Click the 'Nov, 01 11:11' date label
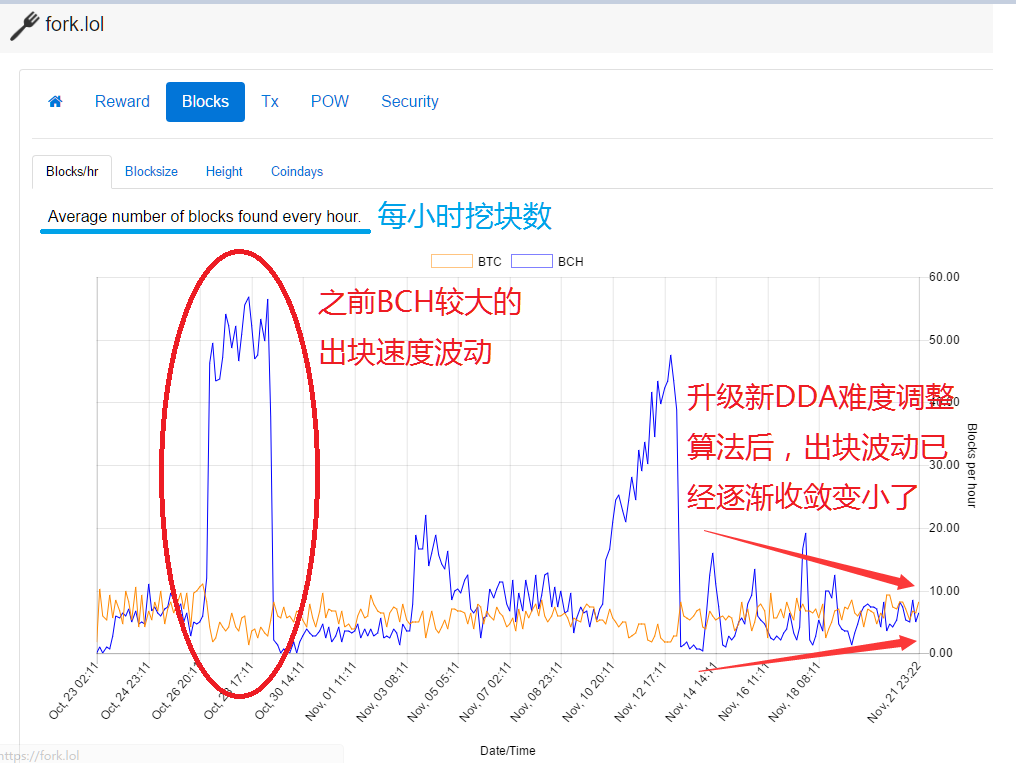Screen dimensions: 1018x763 (330, 691)
